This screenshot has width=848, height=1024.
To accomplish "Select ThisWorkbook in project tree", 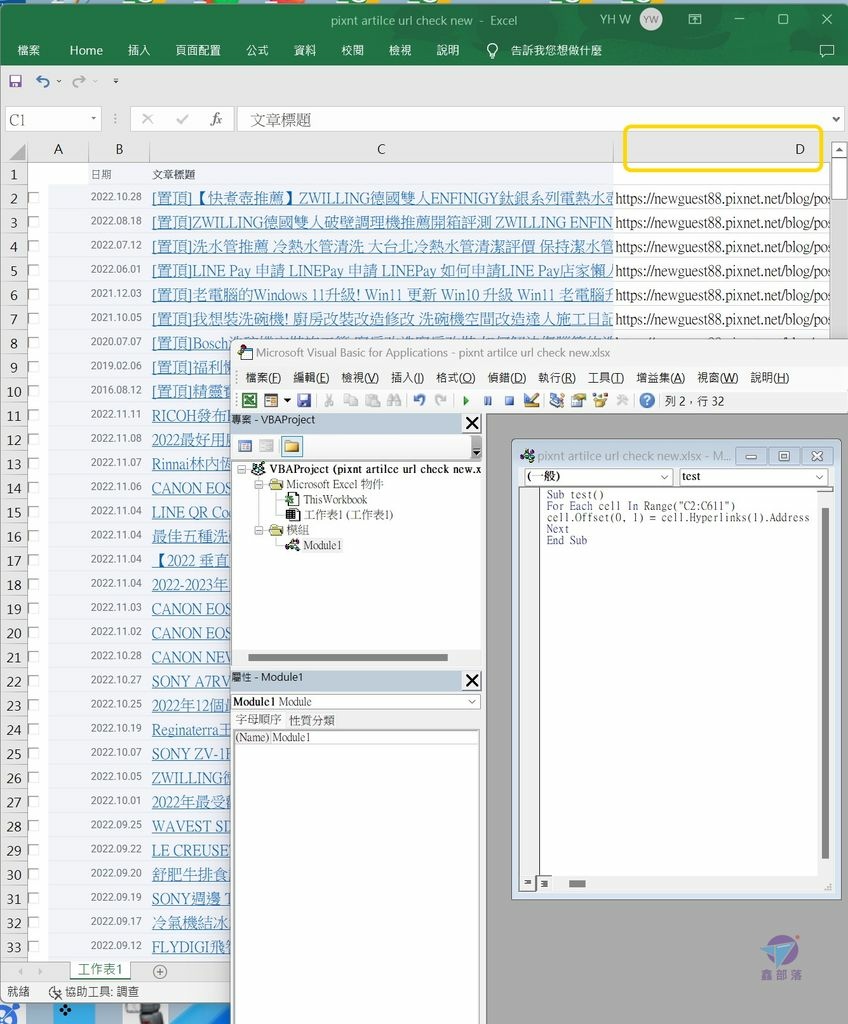I will pos(334,500).
